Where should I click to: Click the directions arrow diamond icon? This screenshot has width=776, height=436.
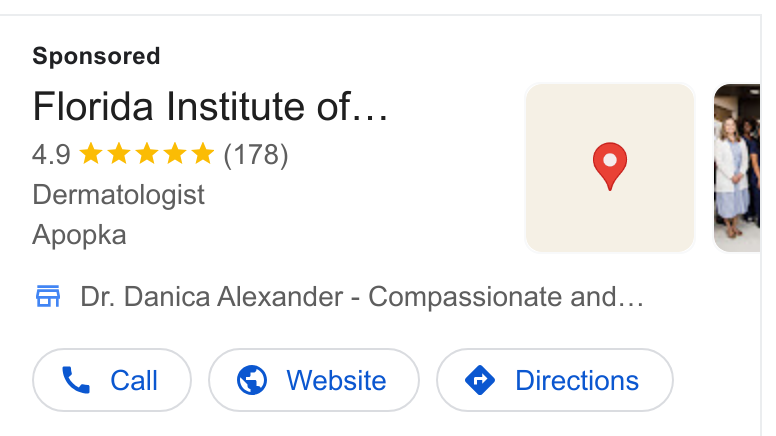click(480, 380)
